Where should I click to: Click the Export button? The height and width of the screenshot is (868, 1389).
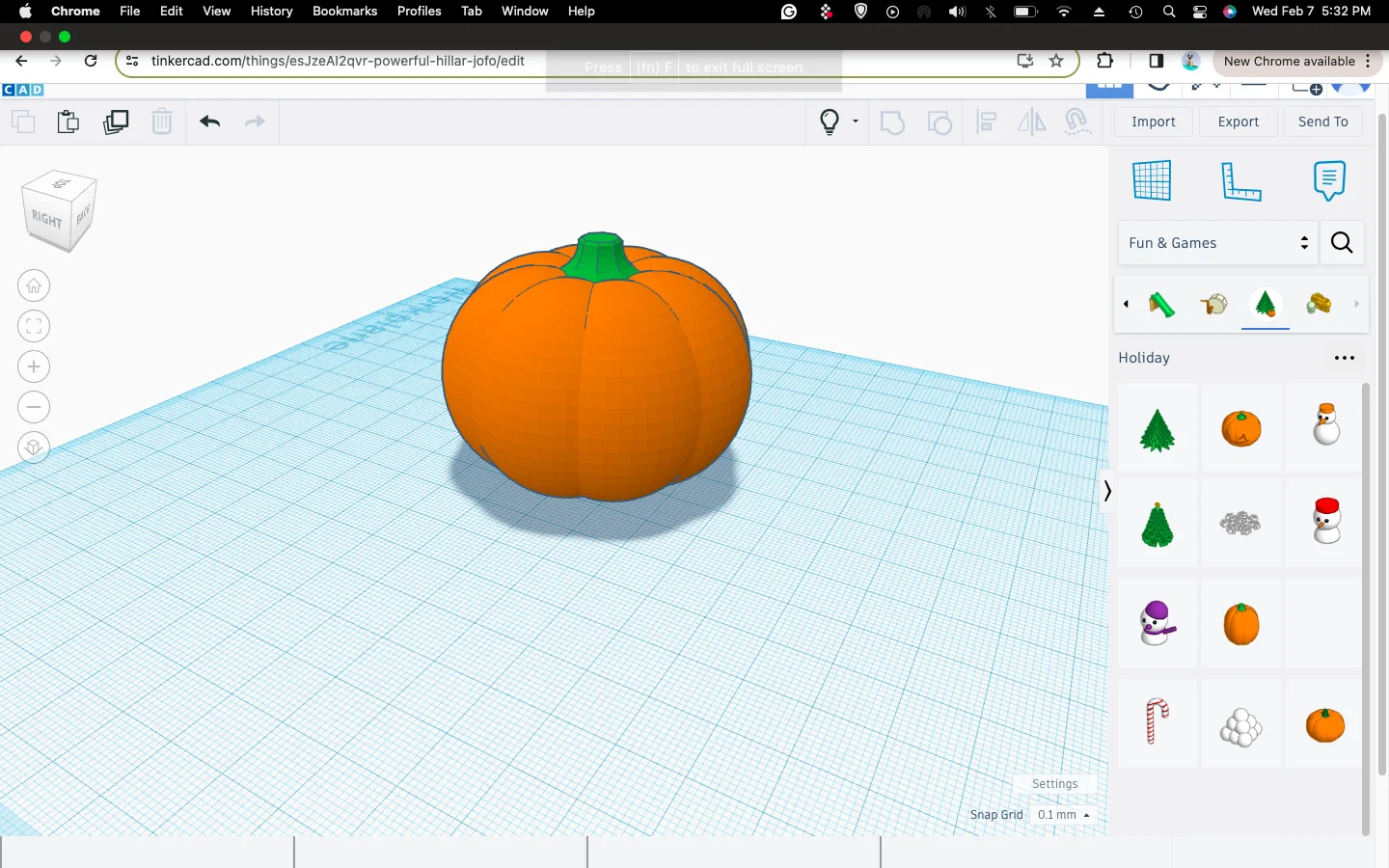pos(1238,122)
